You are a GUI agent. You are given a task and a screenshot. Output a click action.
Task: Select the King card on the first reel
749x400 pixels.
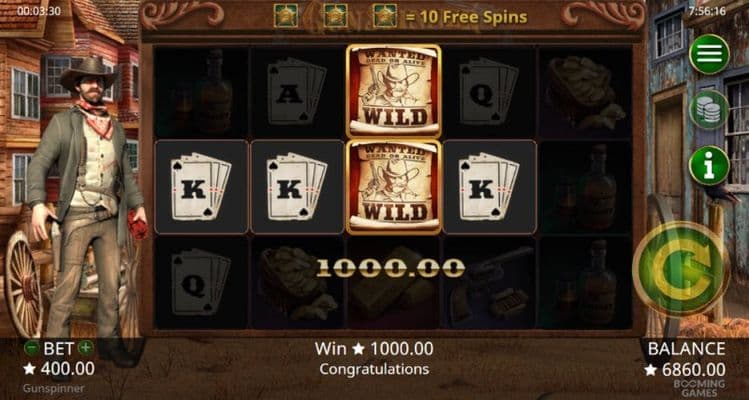201,187
